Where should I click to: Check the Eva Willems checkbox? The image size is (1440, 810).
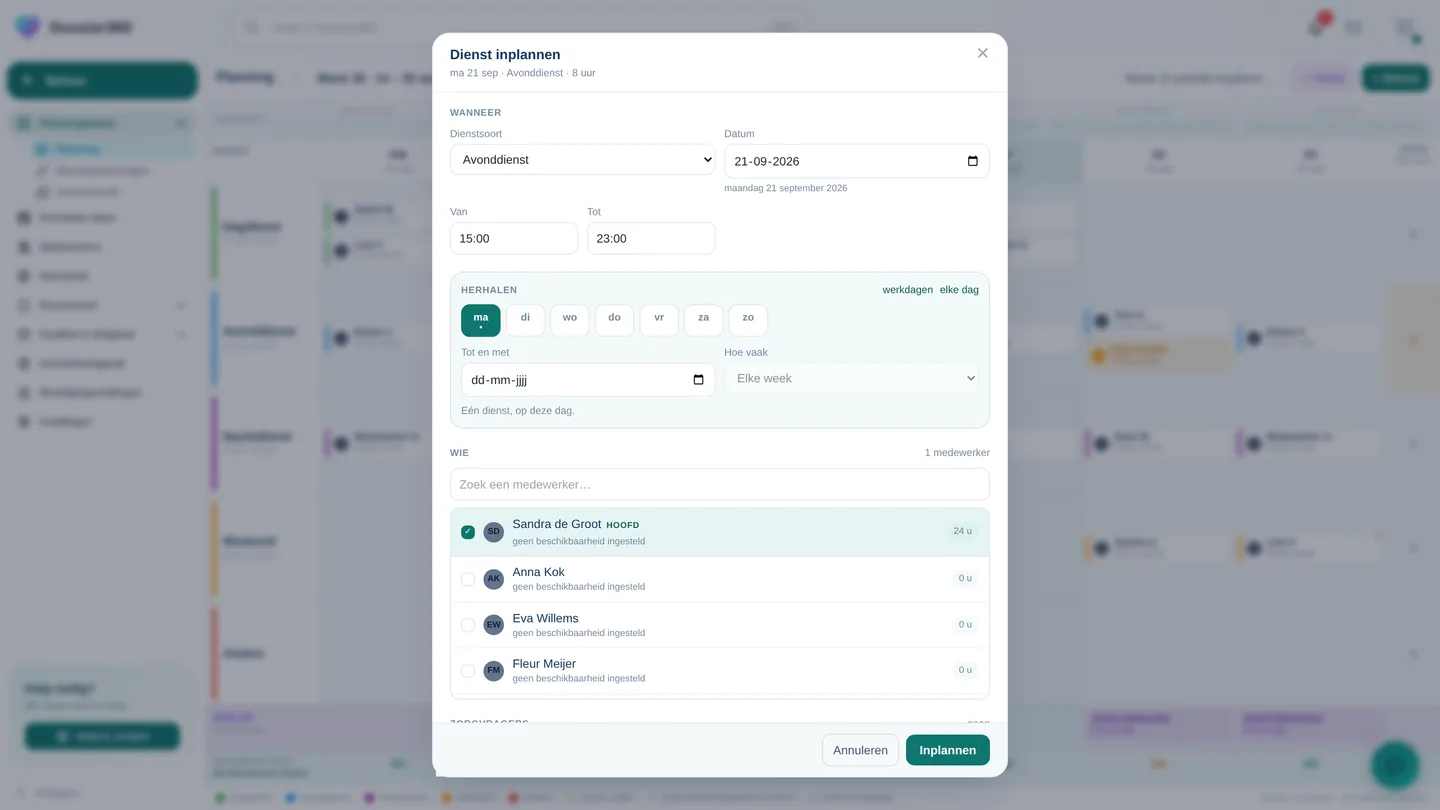coord(468,625)
